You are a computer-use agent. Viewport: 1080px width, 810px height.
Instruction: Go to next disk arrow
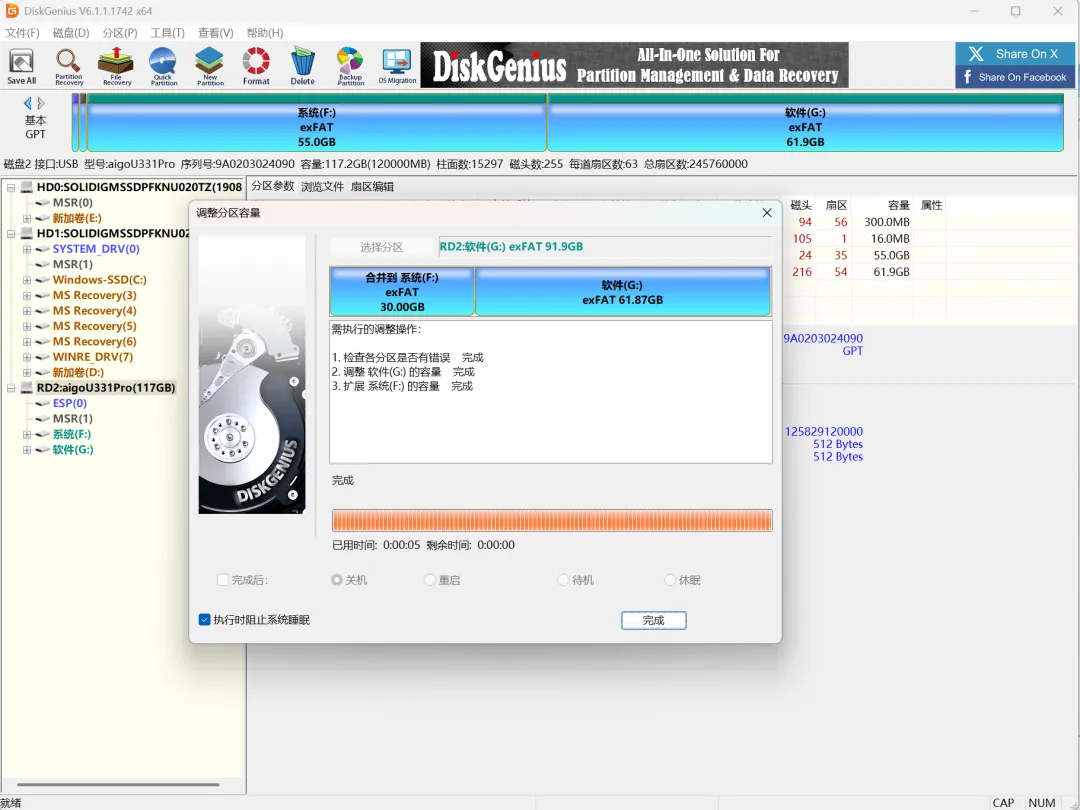tap(41, 103)
